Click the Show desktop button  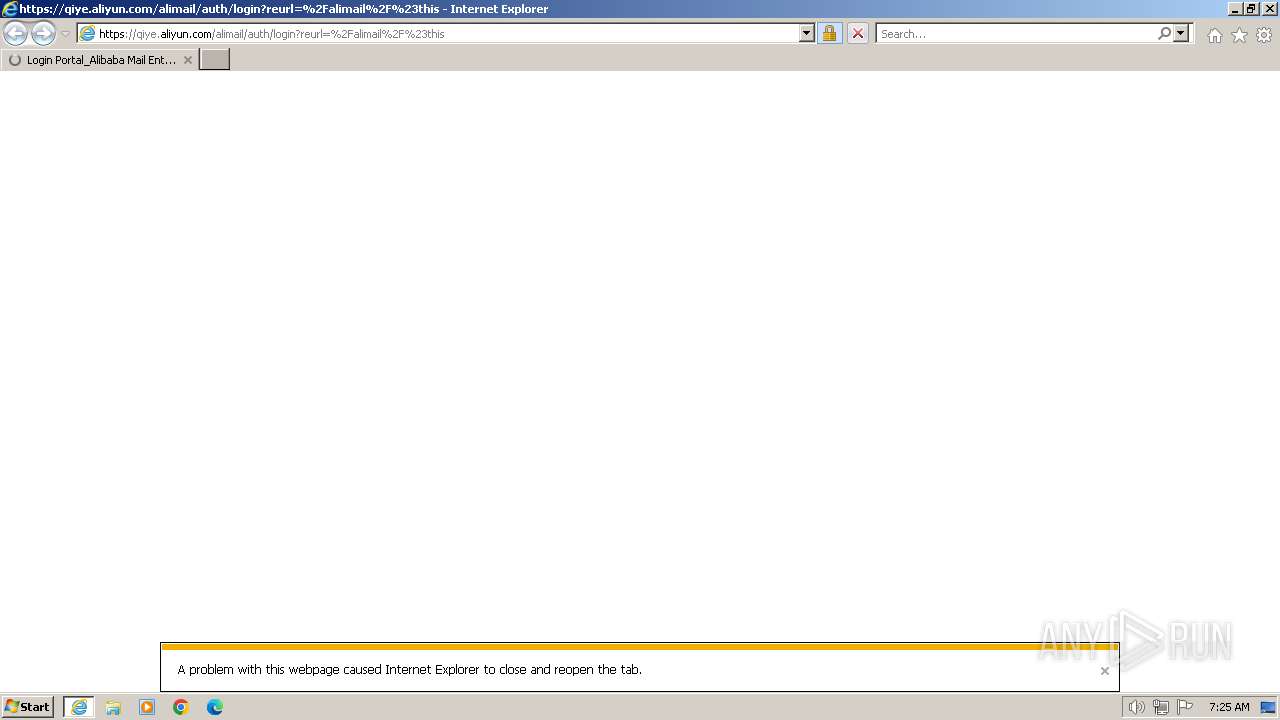(x=1268, y=707)
